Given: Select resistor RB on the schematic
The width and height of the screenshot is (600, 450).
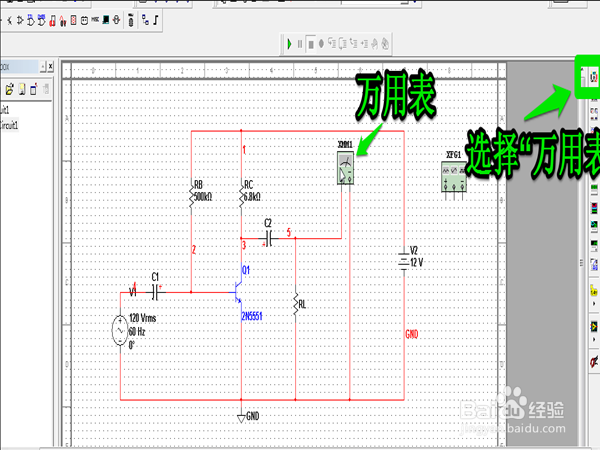Looking at the screenshot, I should pyautogui.click(x=191, y=196).
